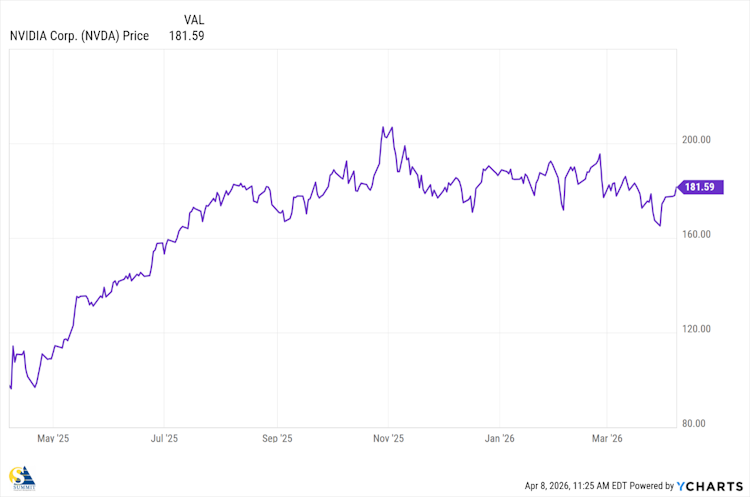Click the Summit logo icon
Image resolution: width=750 pixels, height=497 pixels.
pyautogui.click(x=19, y=478)
